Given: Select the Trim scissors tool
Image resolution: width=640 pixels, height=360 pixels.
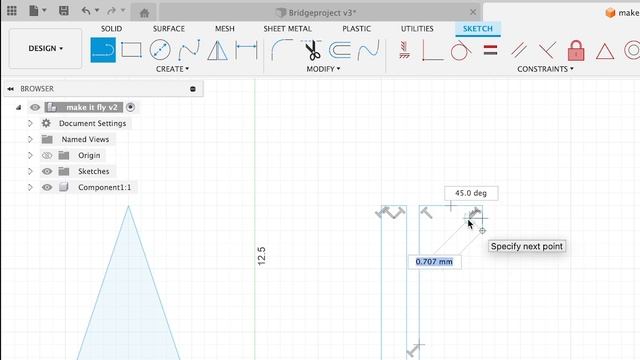Looking at the screenshot, I should [312, 50].
